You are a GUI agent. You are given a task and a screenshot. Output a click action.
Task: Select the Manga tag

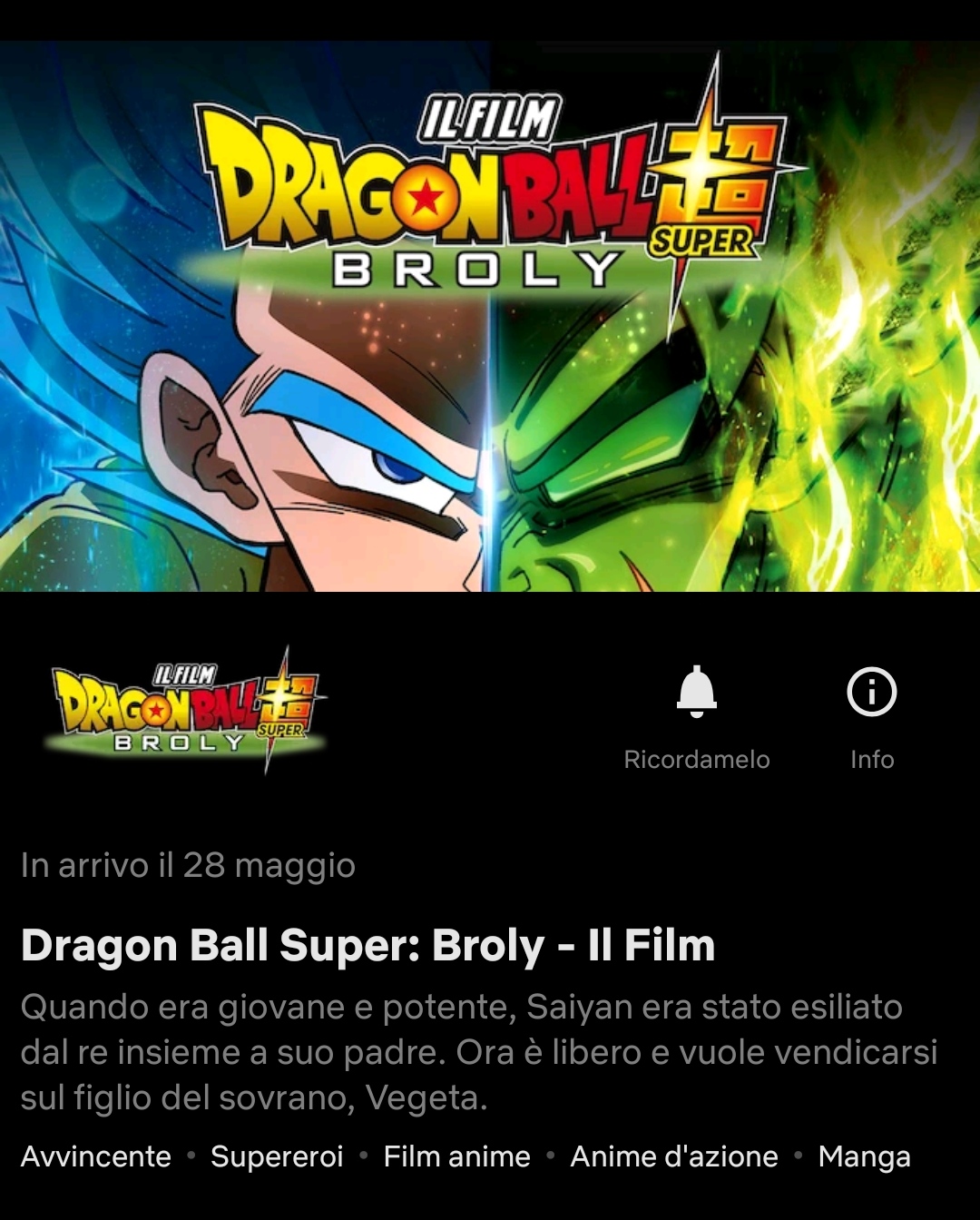click(x=864, y=1157)
